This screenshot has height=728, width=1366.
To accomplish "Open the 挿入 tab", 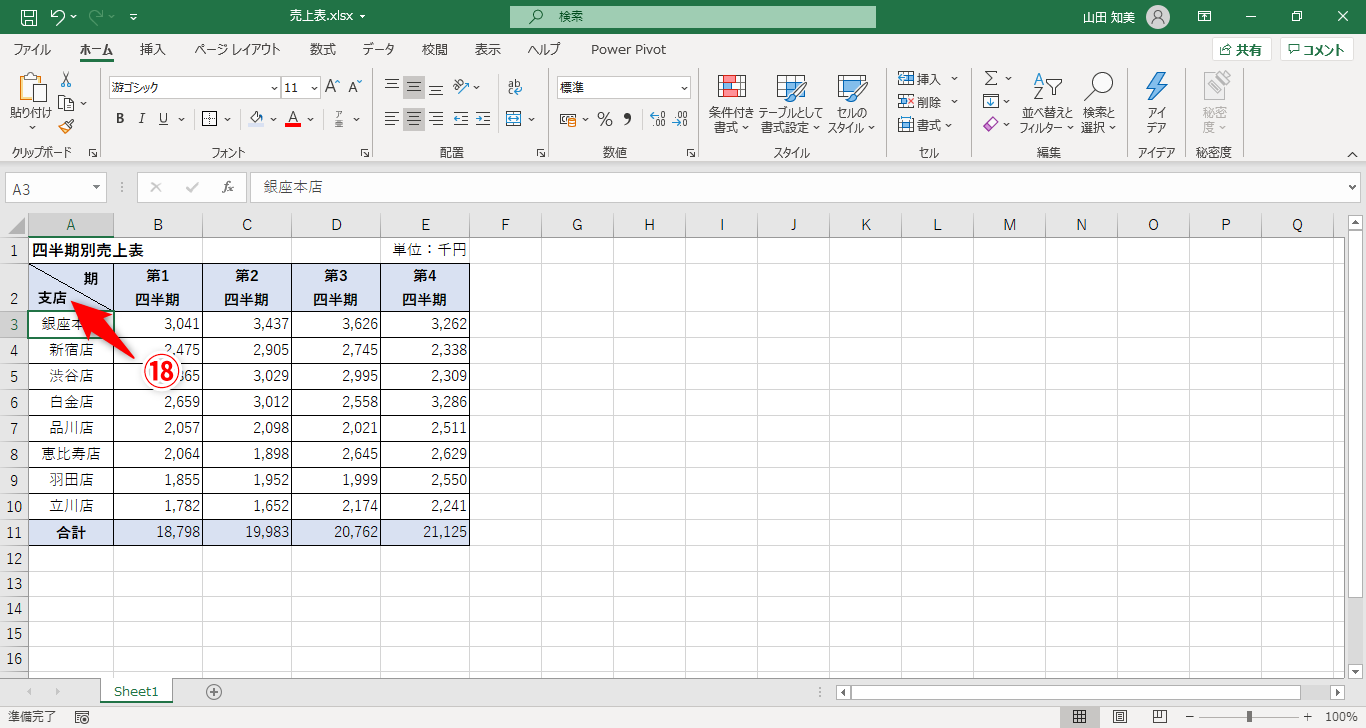I will click(x=153, y=49).
